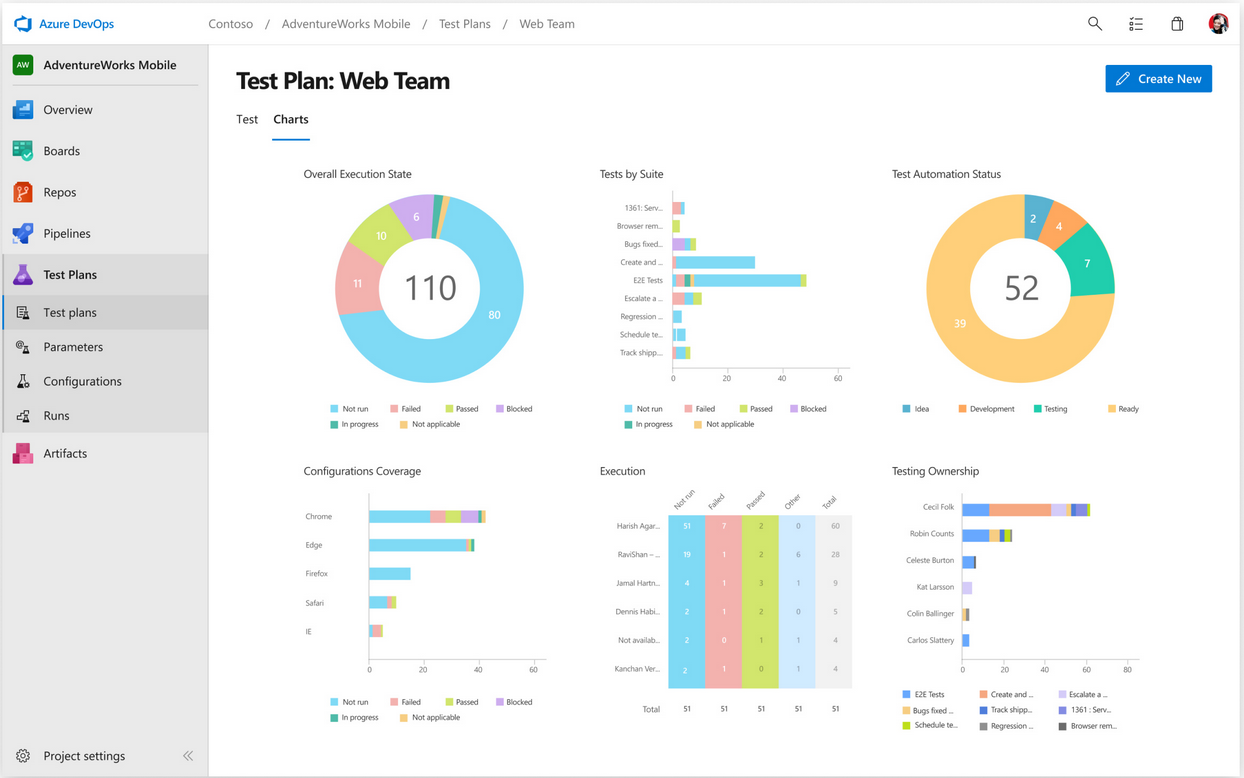1244x778 pixels.
Task: Click E2E Tests swatch in Testing Ownership legend
Action: coord(906,694)
